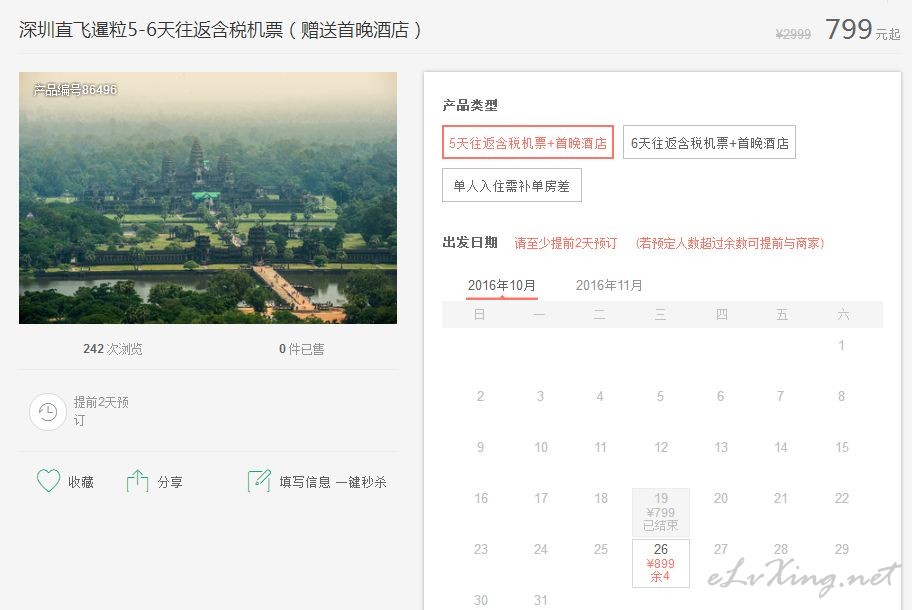
Task: Click calendar date 31
Action: pos(541,601)
